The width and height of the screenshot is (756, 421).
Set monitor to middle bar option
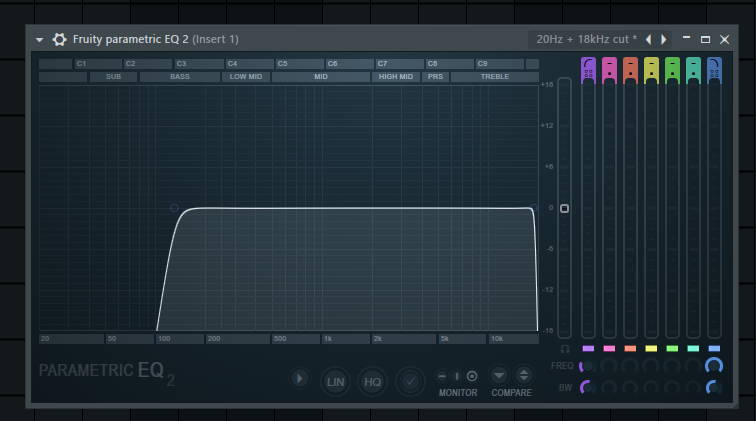pos(457,376)
